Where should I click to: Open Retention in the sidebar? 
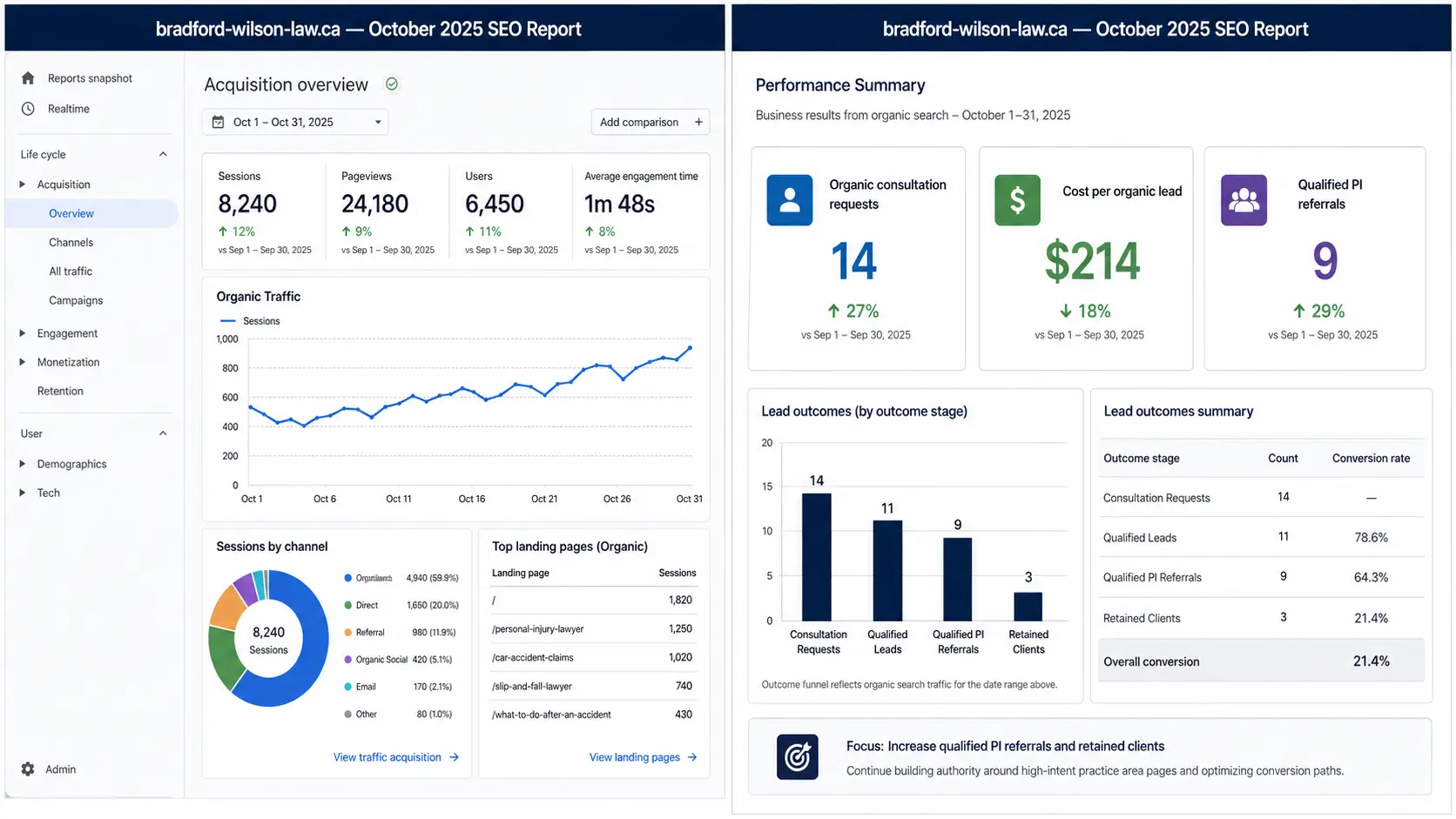[60, 392]
